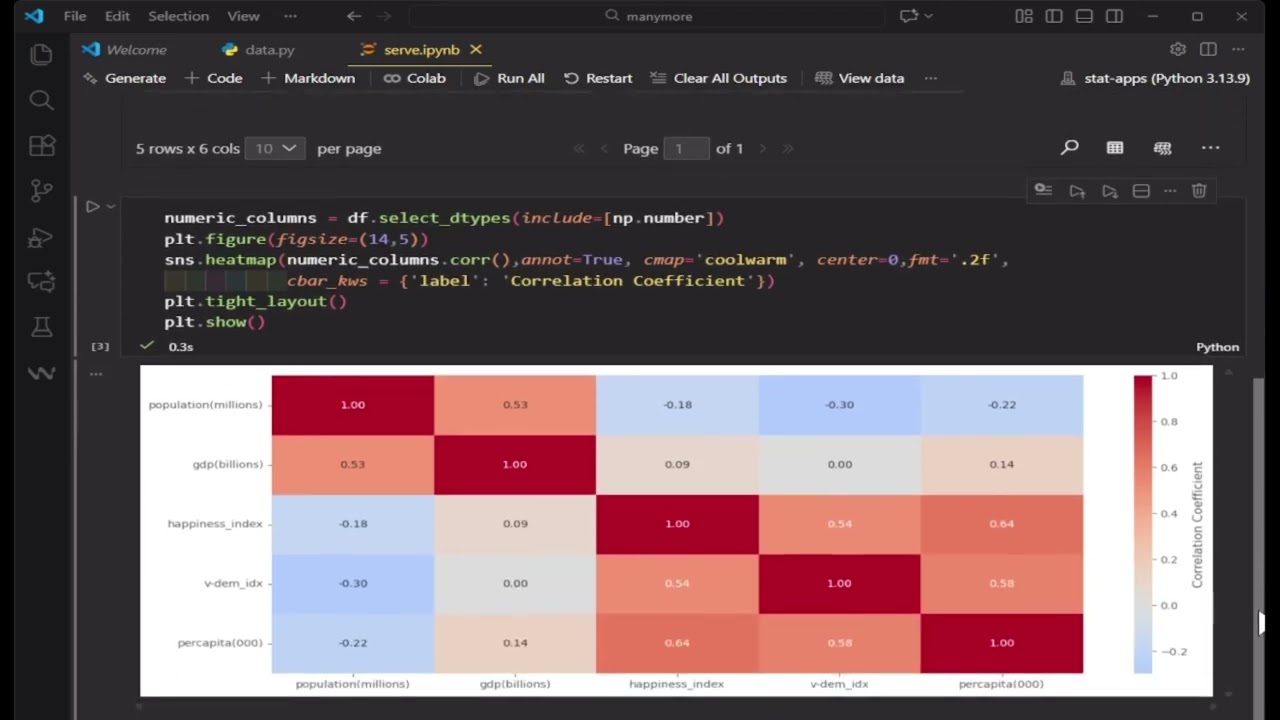The height and width of the screenshot is (720, 1280).
Task: Restart the notebook kernel
Action: [598, 78]
